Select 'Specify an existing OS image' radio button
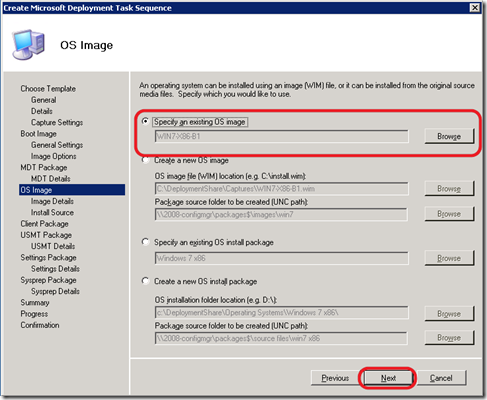The height and width of the screenshot is (400, 487). coord(145,121)
